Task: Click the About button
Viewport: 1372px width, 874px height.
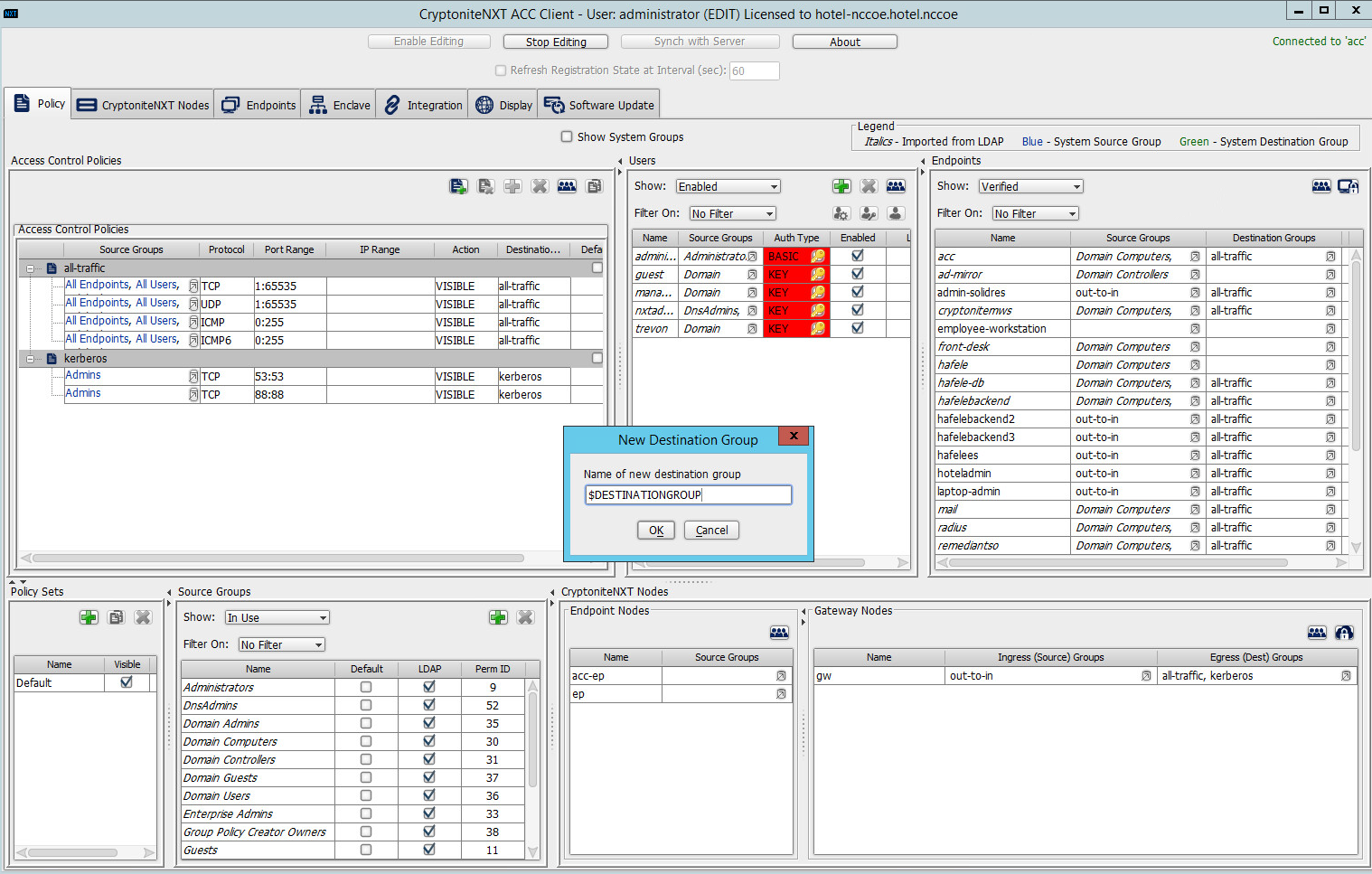Action: click(x=845, y=42)
